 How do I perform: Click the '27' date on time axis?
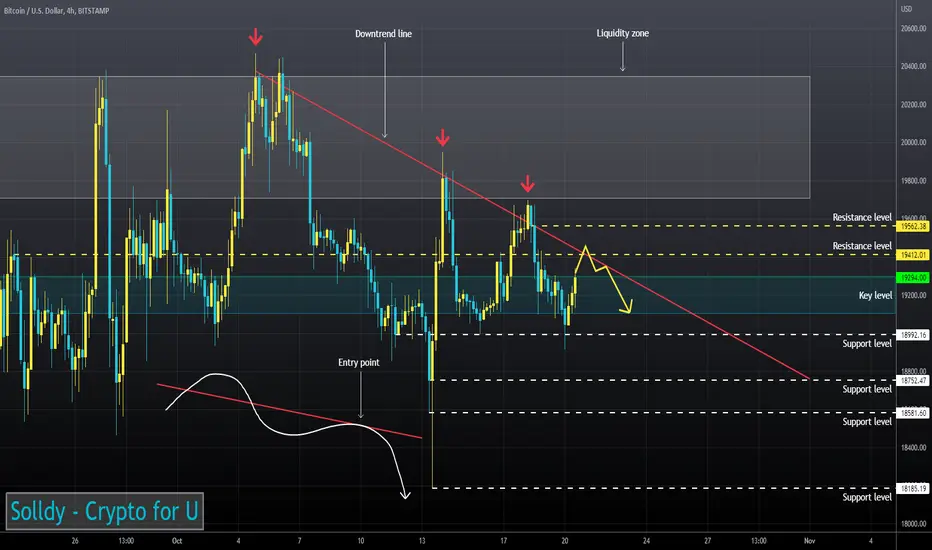pos(707,541)
